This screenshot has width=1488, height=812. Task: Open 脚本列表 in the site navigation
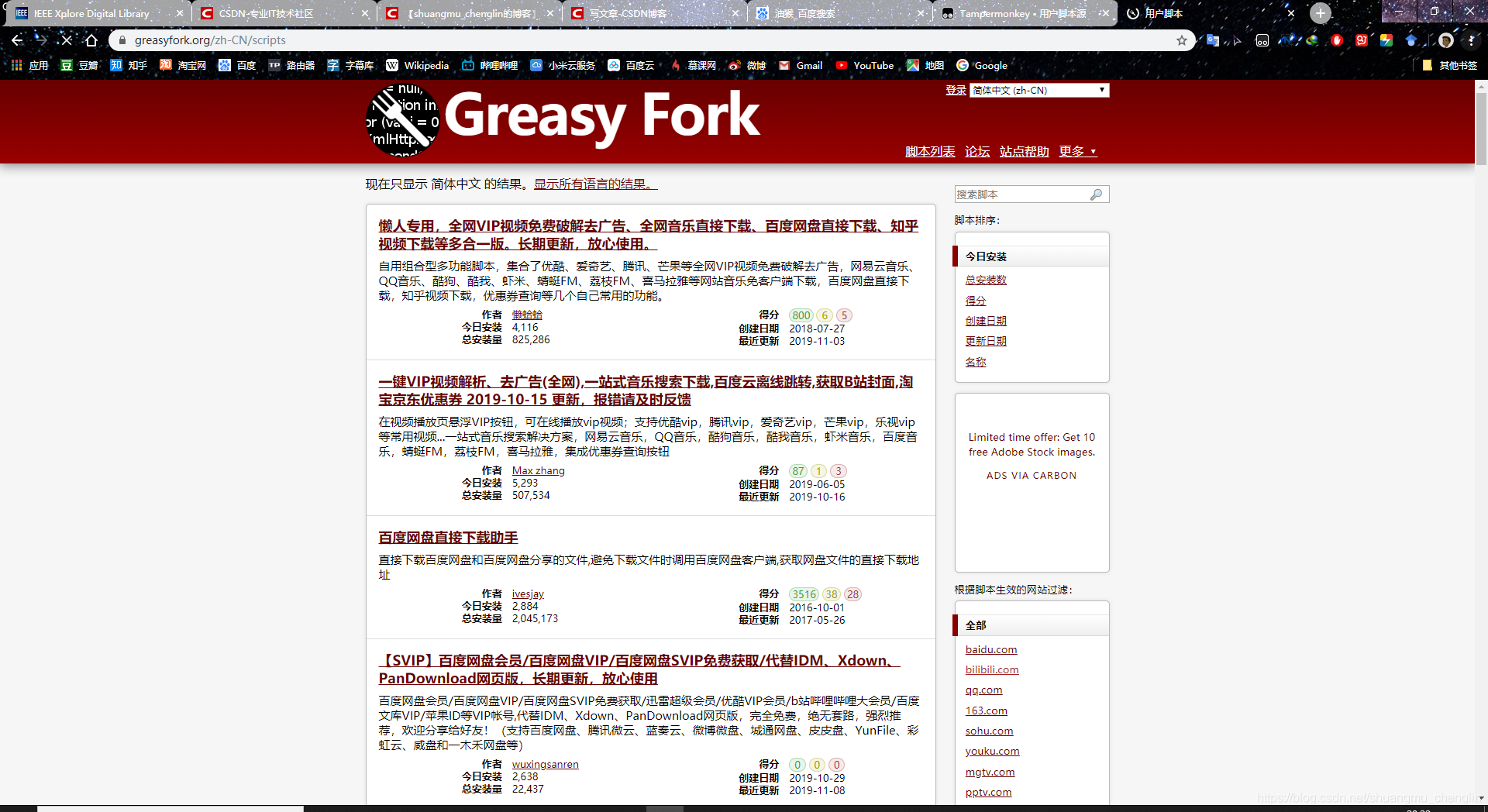[930, 152]
